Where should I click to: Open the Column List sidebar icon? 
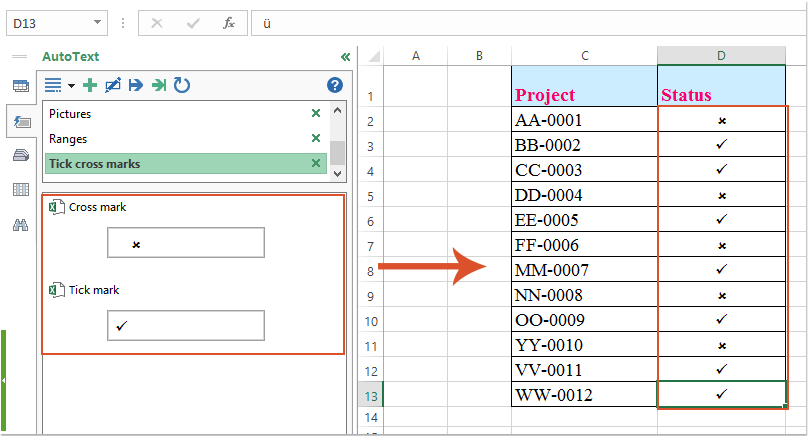click(x=21, y=190)
